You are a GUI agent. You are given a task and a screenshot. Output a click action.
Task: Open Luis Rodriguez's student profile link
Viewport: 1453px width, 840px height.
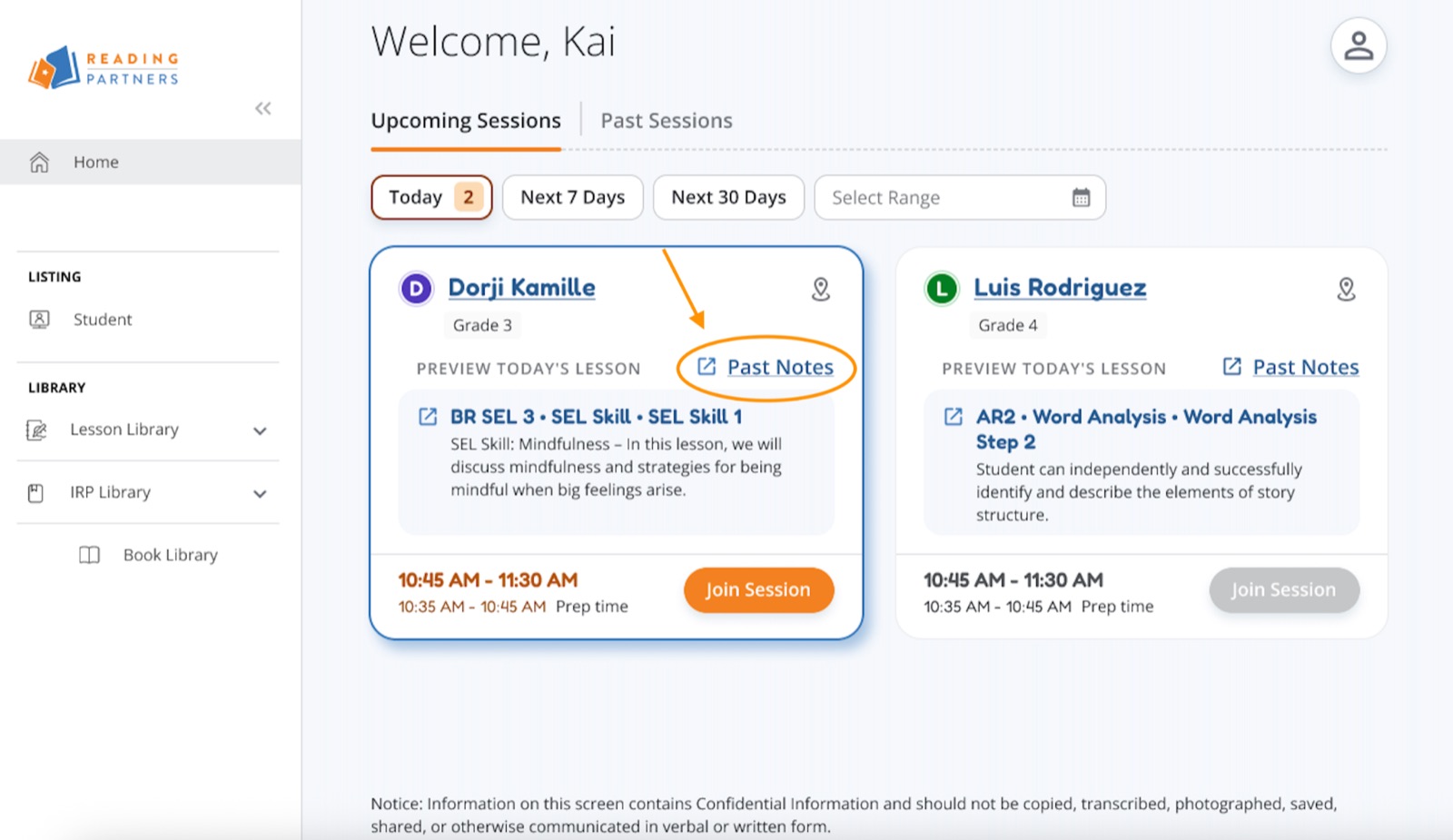pos(1060,288)
